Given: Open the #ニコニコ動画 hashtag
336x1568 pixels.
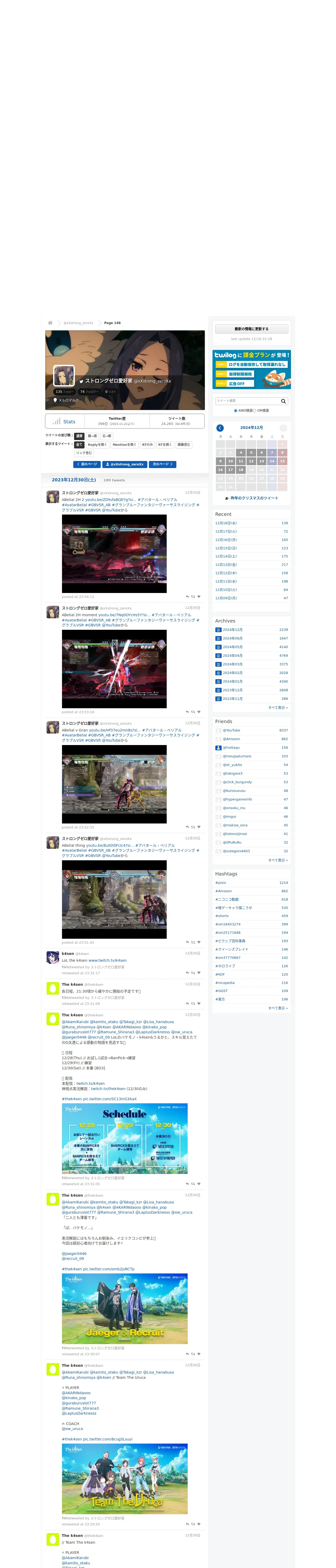Looking at the screenshot, I should click(x=227, y=899).
